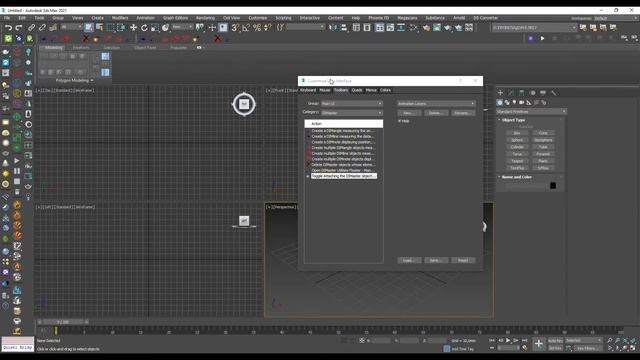Click the Reset button in Customize dialog
This screenshot has height=360, width=640.
click(463, 260)
